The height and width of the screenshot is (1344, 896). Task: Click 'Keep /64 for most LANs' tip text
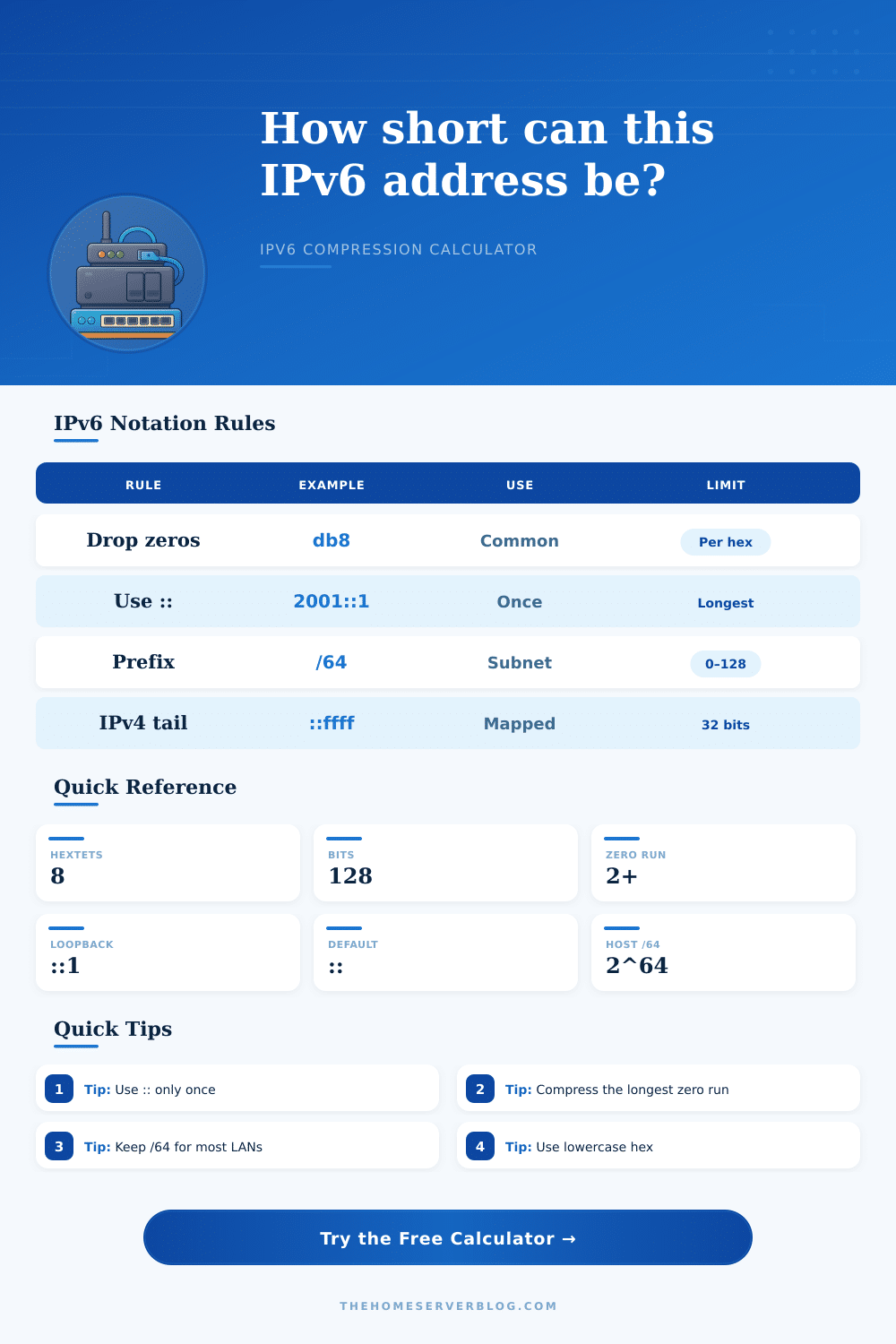point(189,1147)
